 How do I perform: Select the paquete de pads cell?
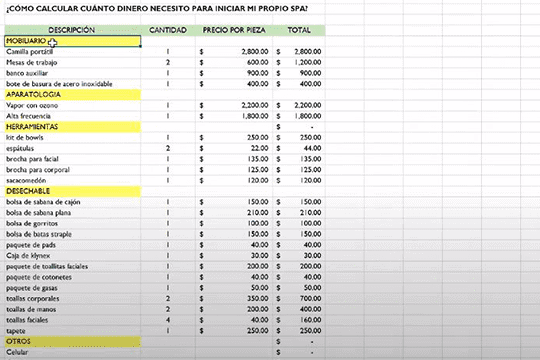pyautogui.click(x=73, y=245)
